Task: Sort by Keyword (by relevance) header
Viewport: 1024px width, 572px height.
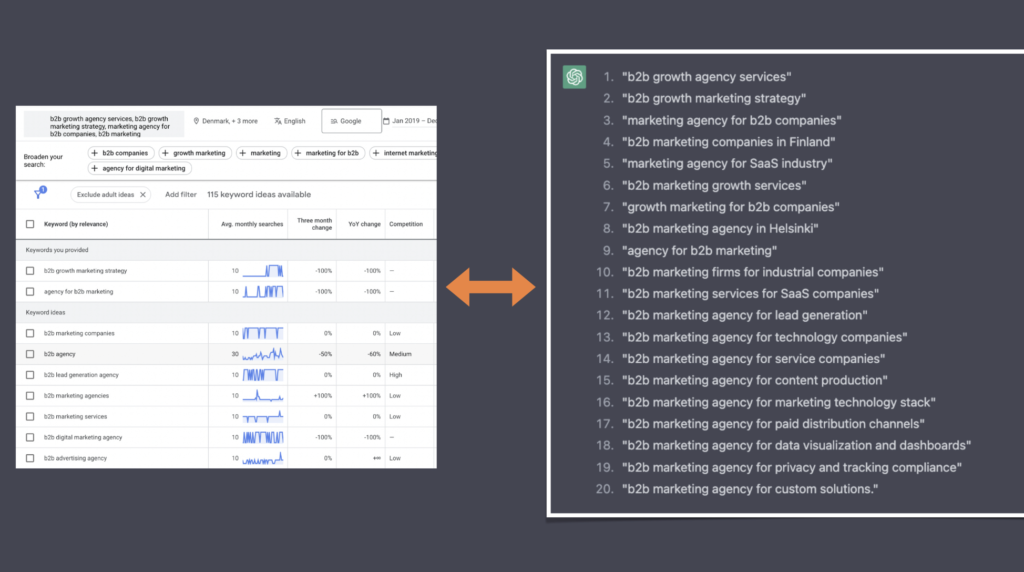Action: pos(76,224)
